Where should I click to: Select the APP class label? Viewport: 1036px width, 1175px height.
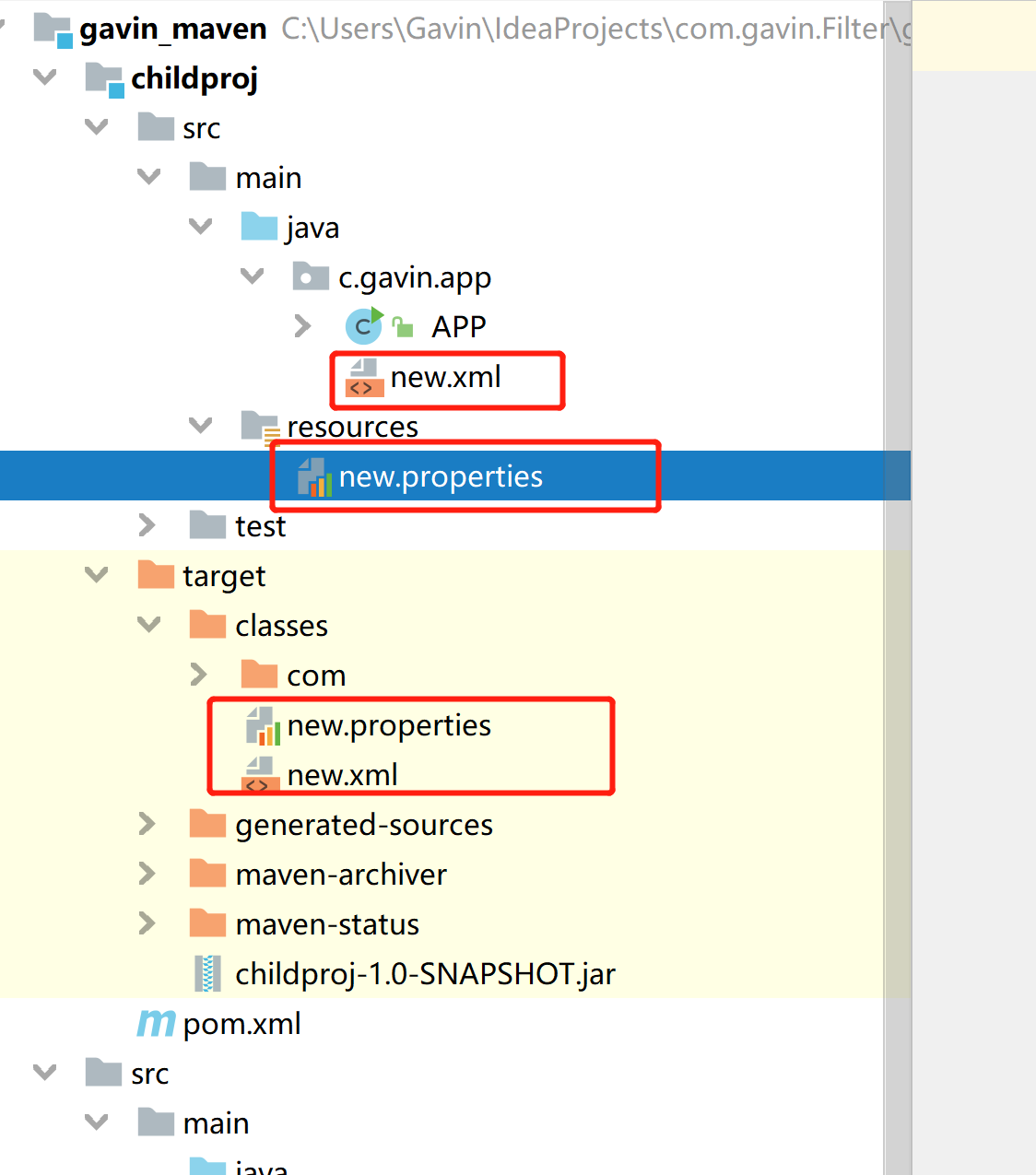click(x=459, y=326)
